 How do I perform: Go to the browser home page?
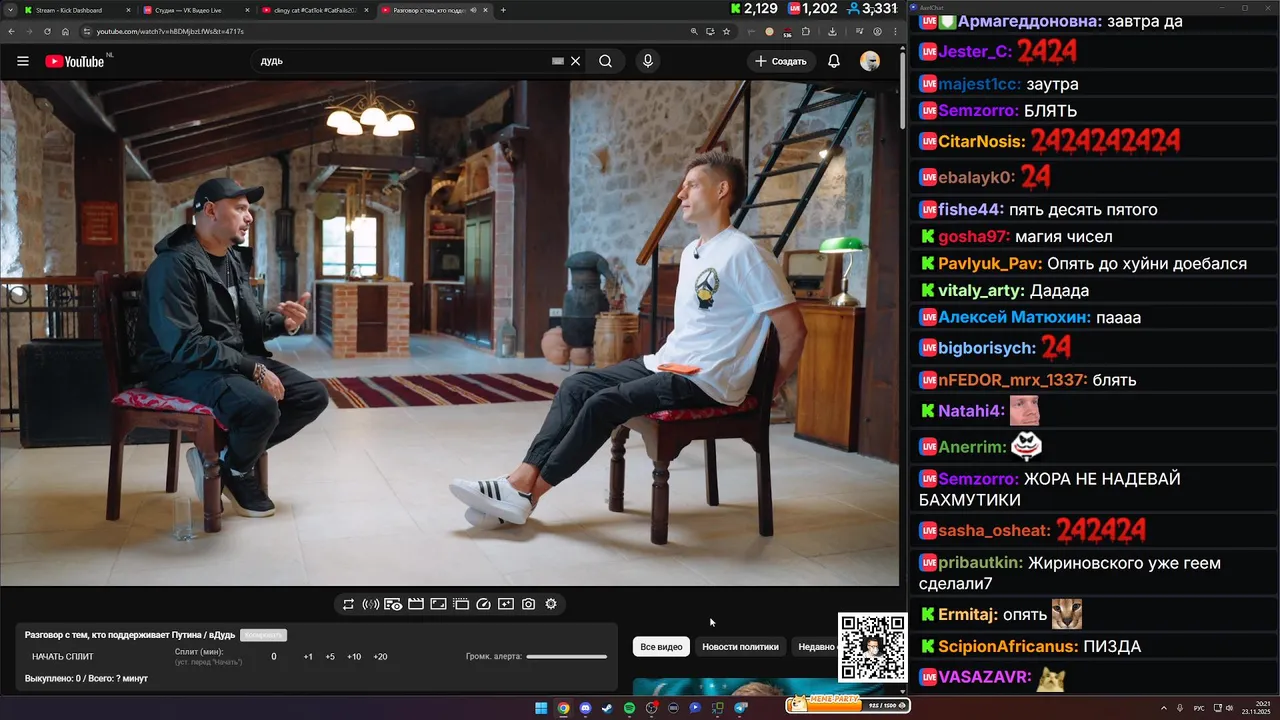click(x=66, y=31)
